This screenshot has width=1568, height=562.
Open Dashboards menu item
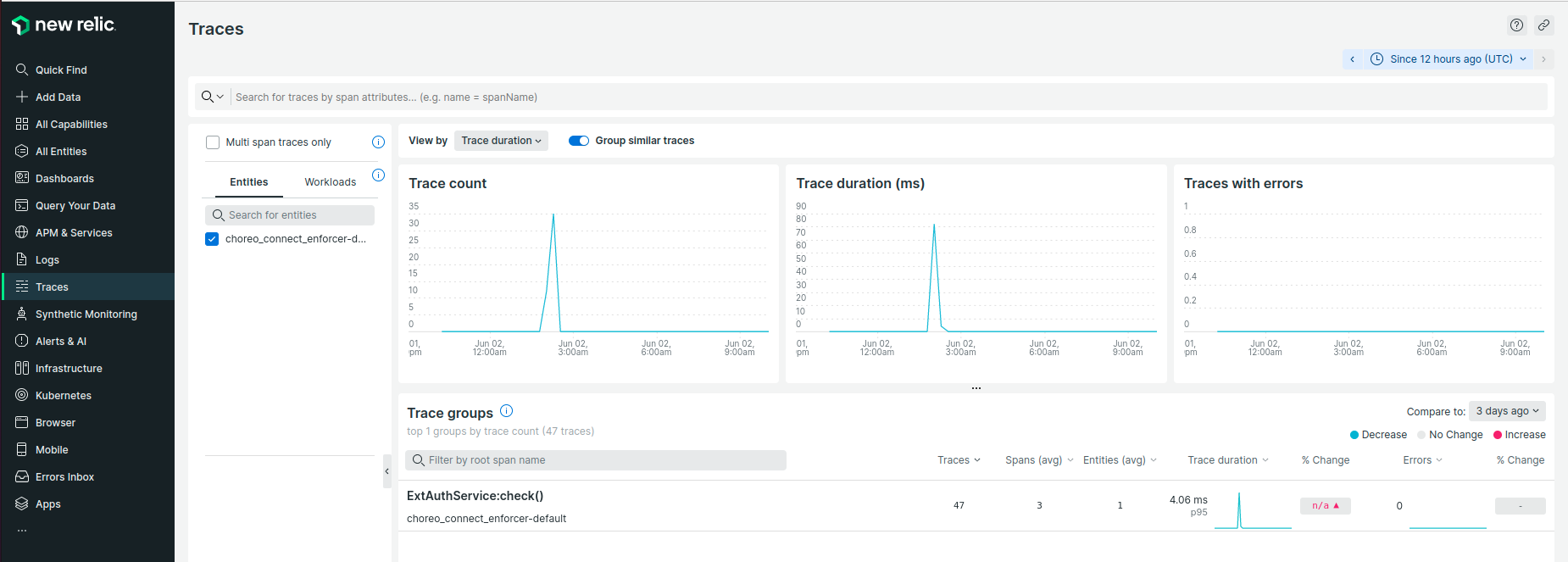(88, 178)
